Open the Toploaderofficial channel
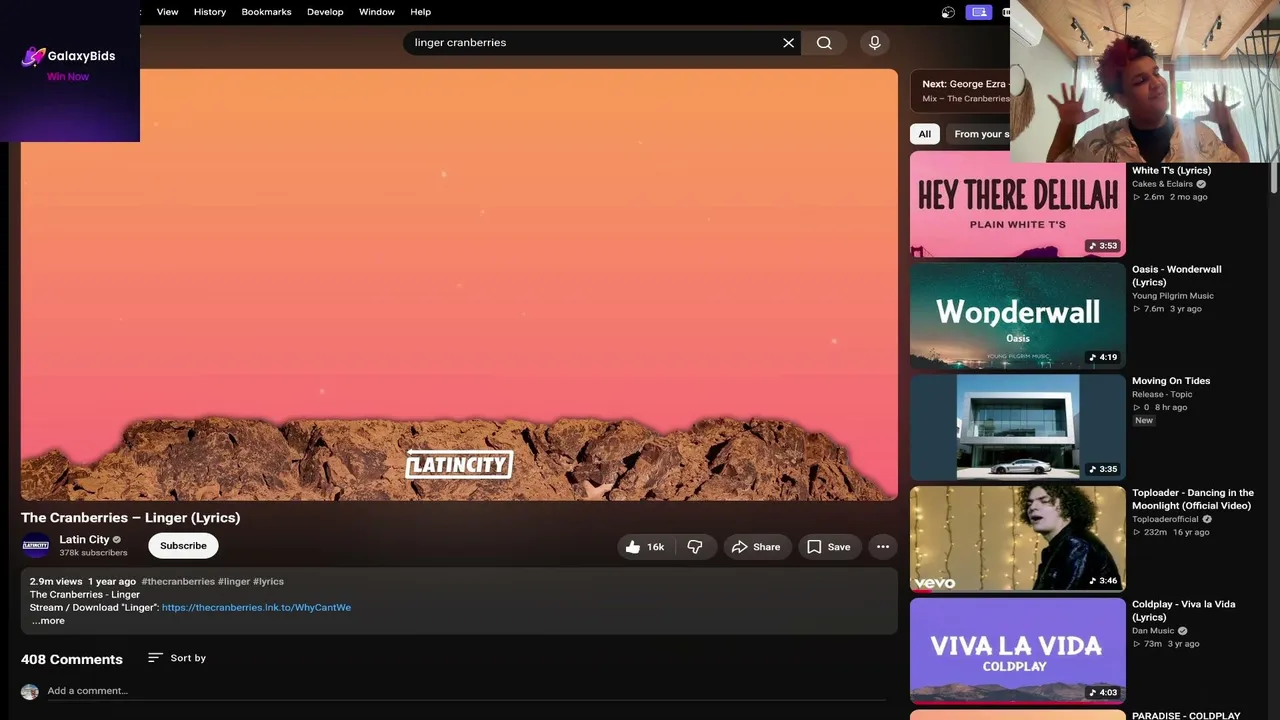 tap(1165, 520)
